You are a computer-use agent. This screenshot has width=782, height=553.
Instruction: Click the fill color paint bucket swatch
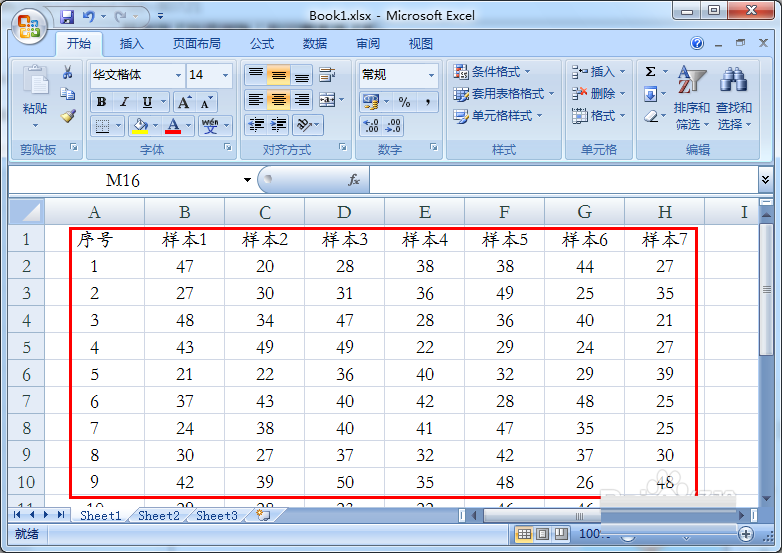(x=139, y=126)
